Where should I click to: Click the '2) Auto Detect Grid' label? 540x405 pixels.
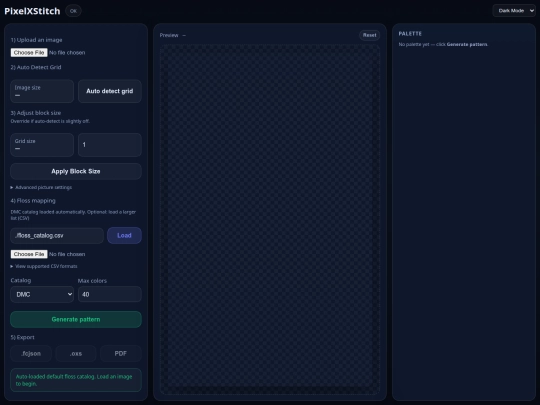click(x=36, y=68)
